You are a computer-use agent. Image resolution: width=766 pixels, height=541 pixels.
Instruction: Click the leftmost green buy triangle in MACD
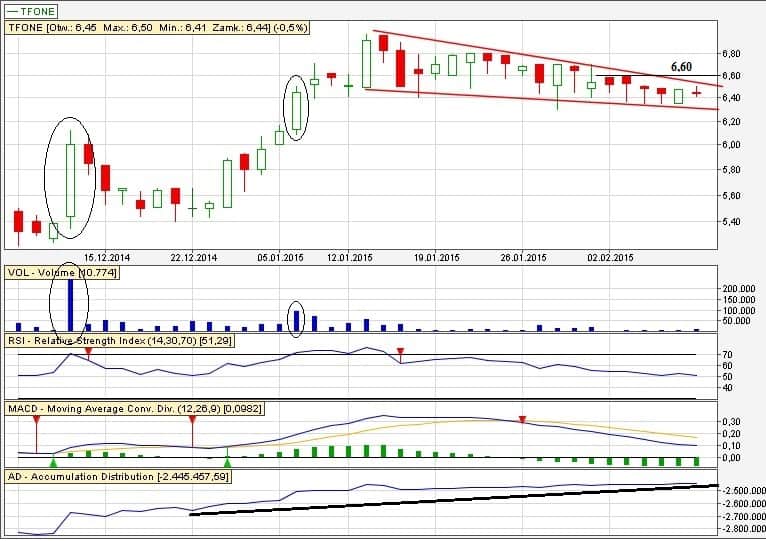pyautogui.click(x=54, y=462)
